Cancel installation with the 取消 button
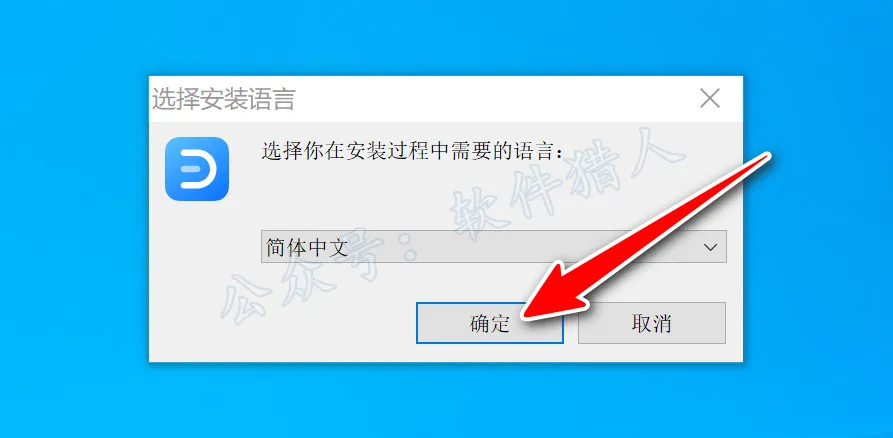893x438 pixels. point(652,323)
